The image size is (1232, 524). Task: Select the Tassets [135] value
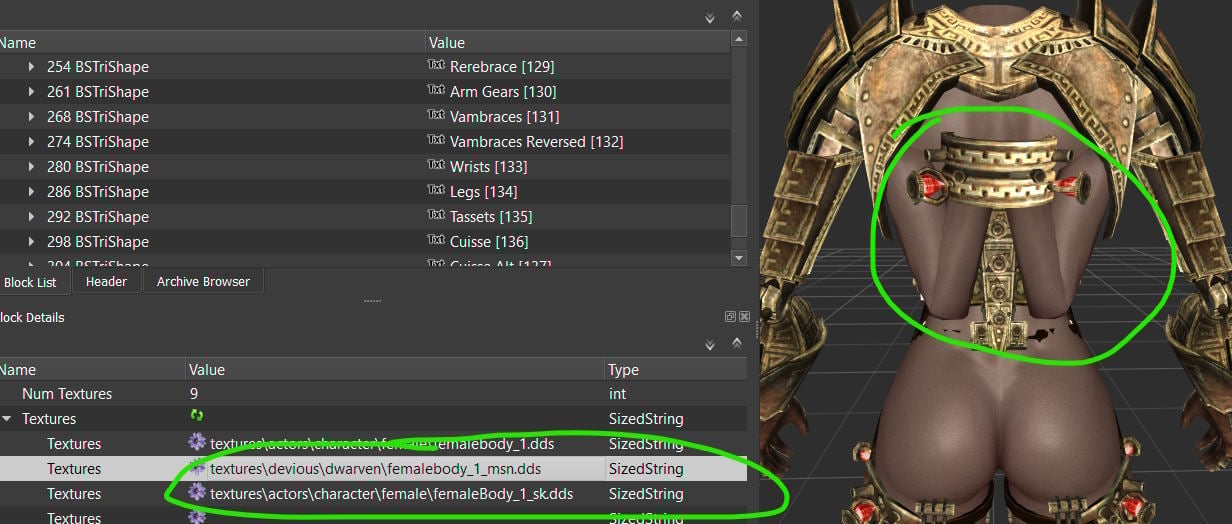point(491,217)
